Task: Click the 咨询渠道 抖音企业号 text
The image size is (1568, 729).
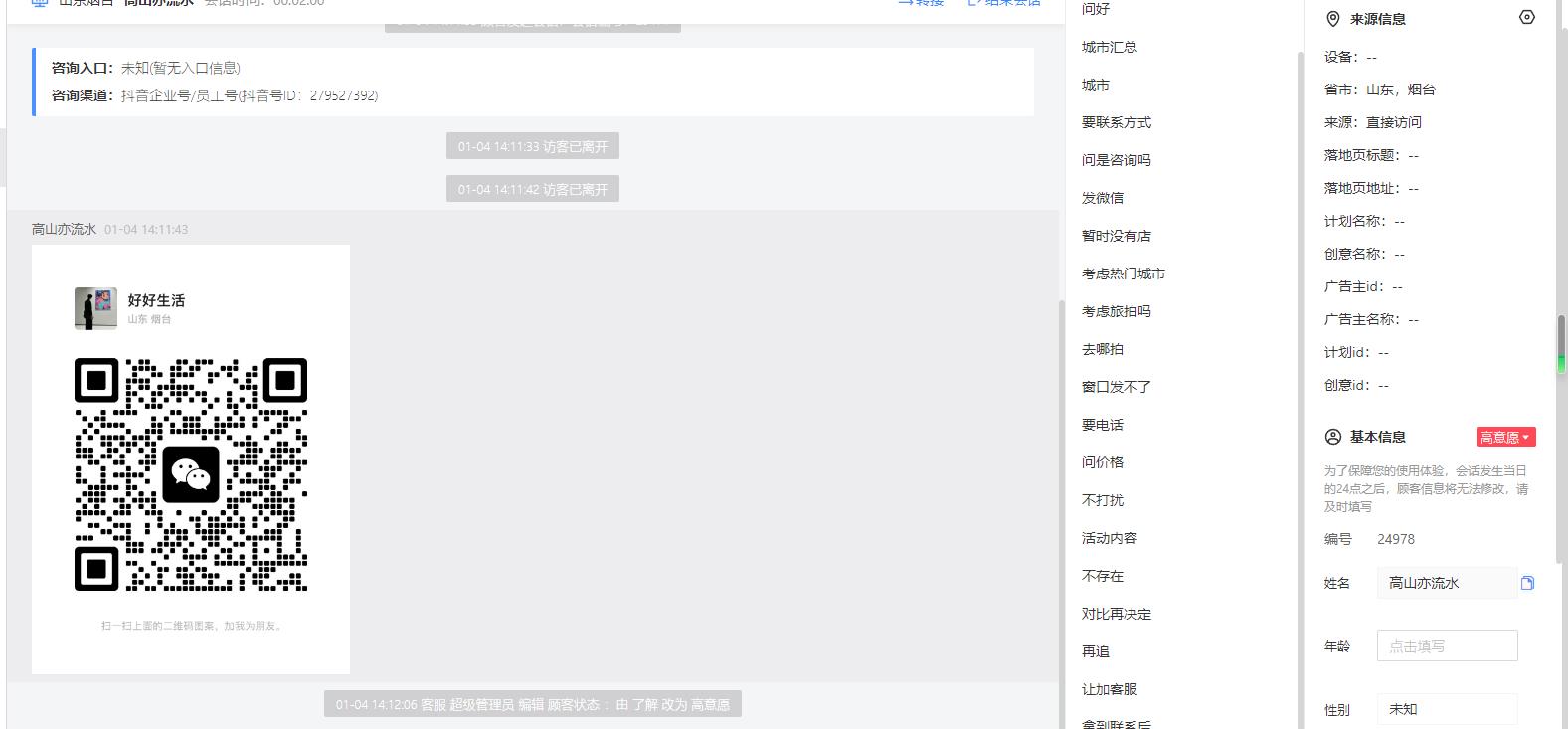Action: [x=250, y=95]
